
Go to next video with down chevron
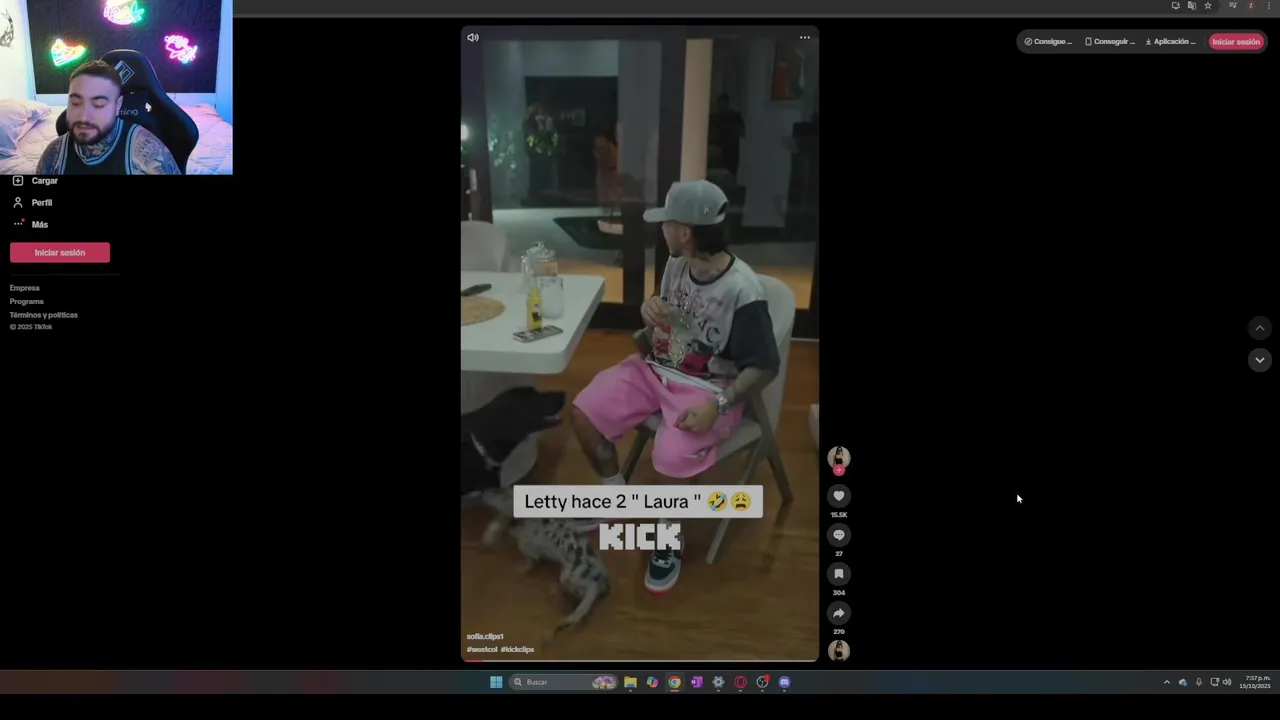click(x=1260, y=360)
